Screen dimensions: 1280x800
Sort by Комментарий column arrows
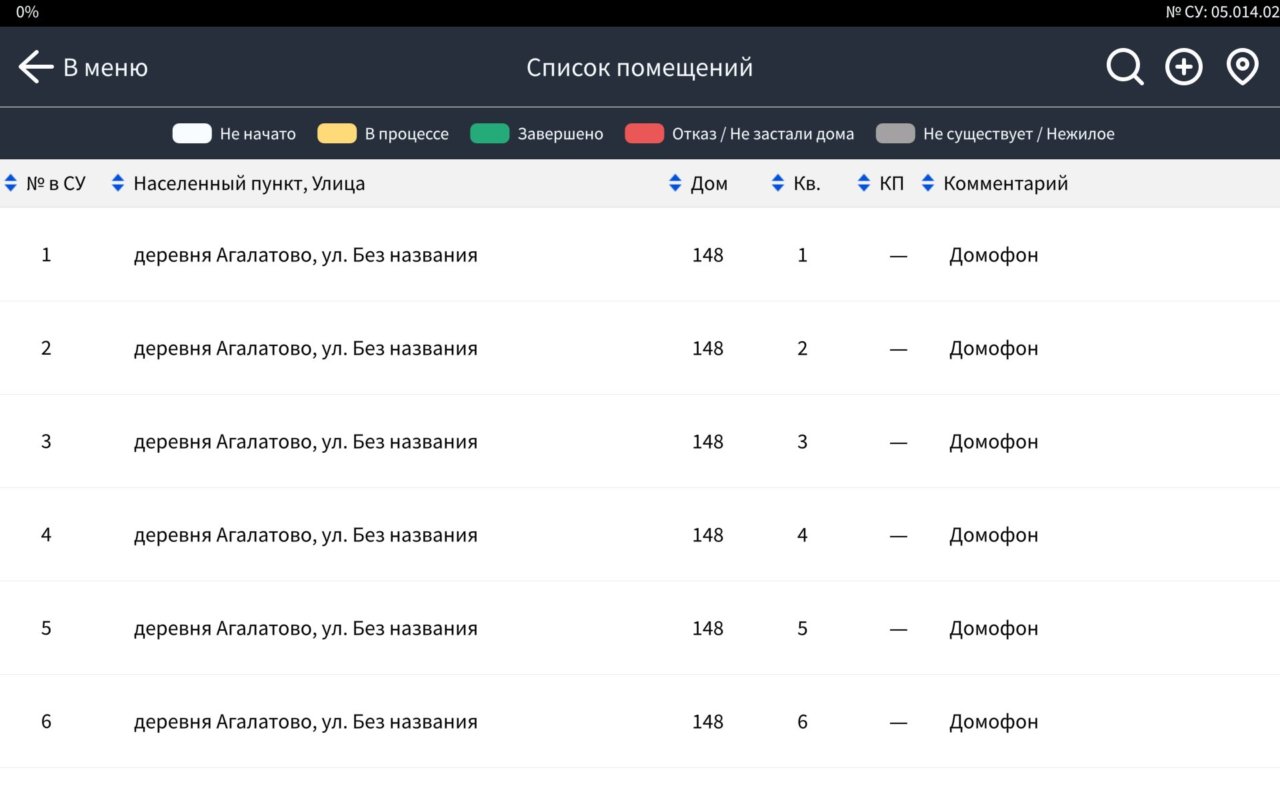click(x=928, y=184)
